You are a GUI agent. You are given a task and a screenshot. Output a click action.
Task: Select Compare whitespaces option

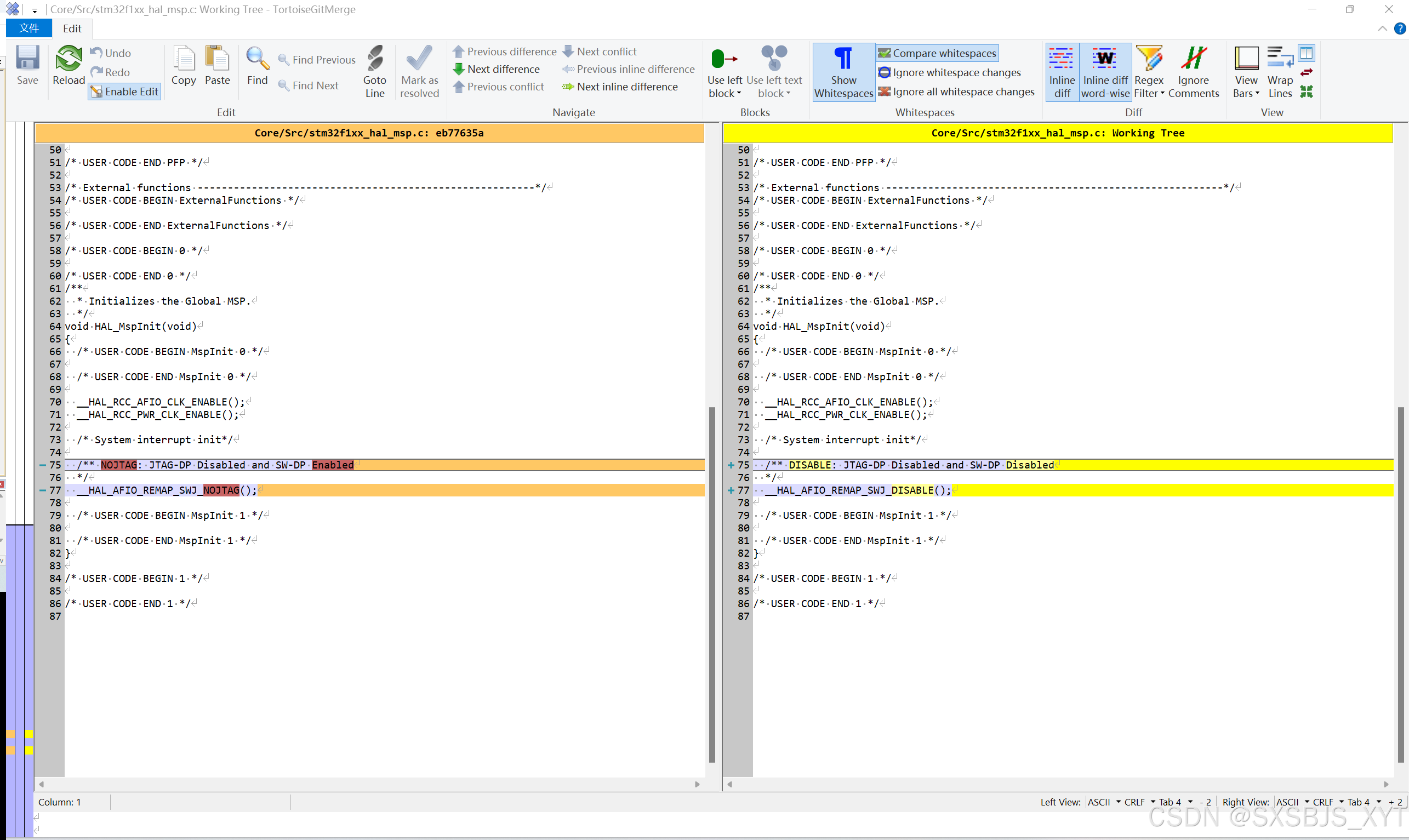coord(938,53)
